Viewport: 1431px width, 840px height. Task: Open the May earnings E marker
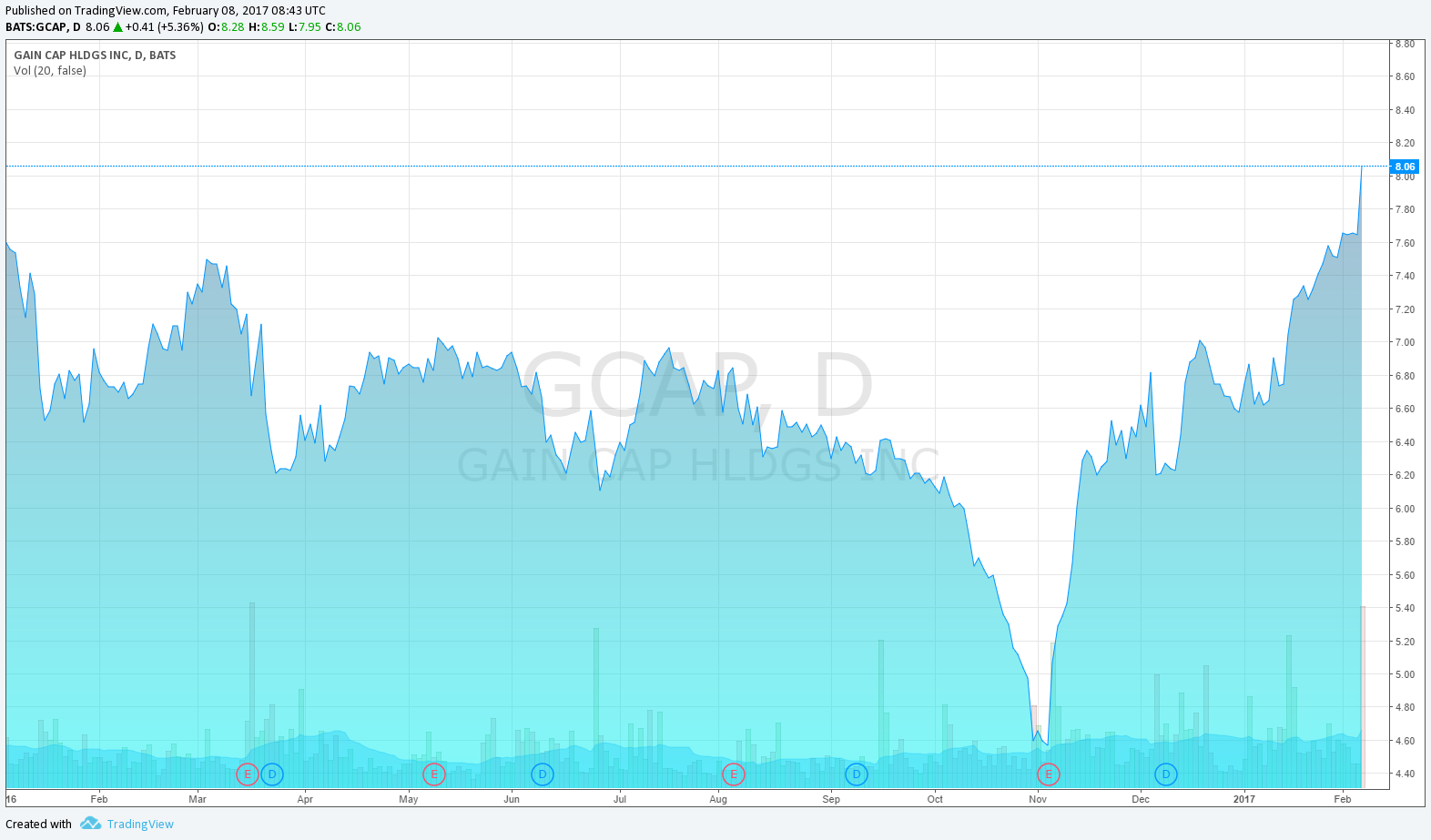434,774
